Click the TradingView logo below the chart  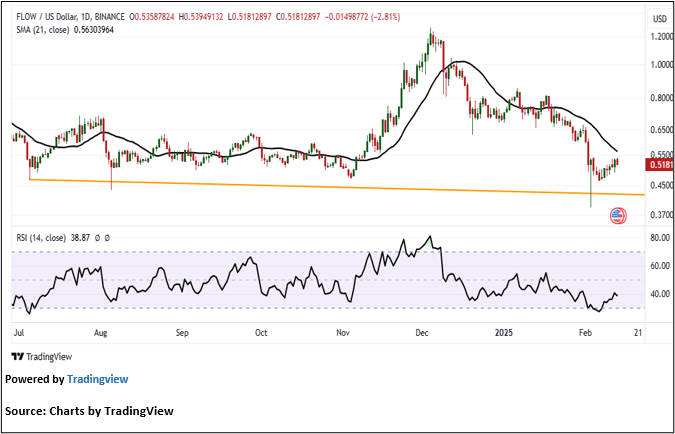[42, 356]
